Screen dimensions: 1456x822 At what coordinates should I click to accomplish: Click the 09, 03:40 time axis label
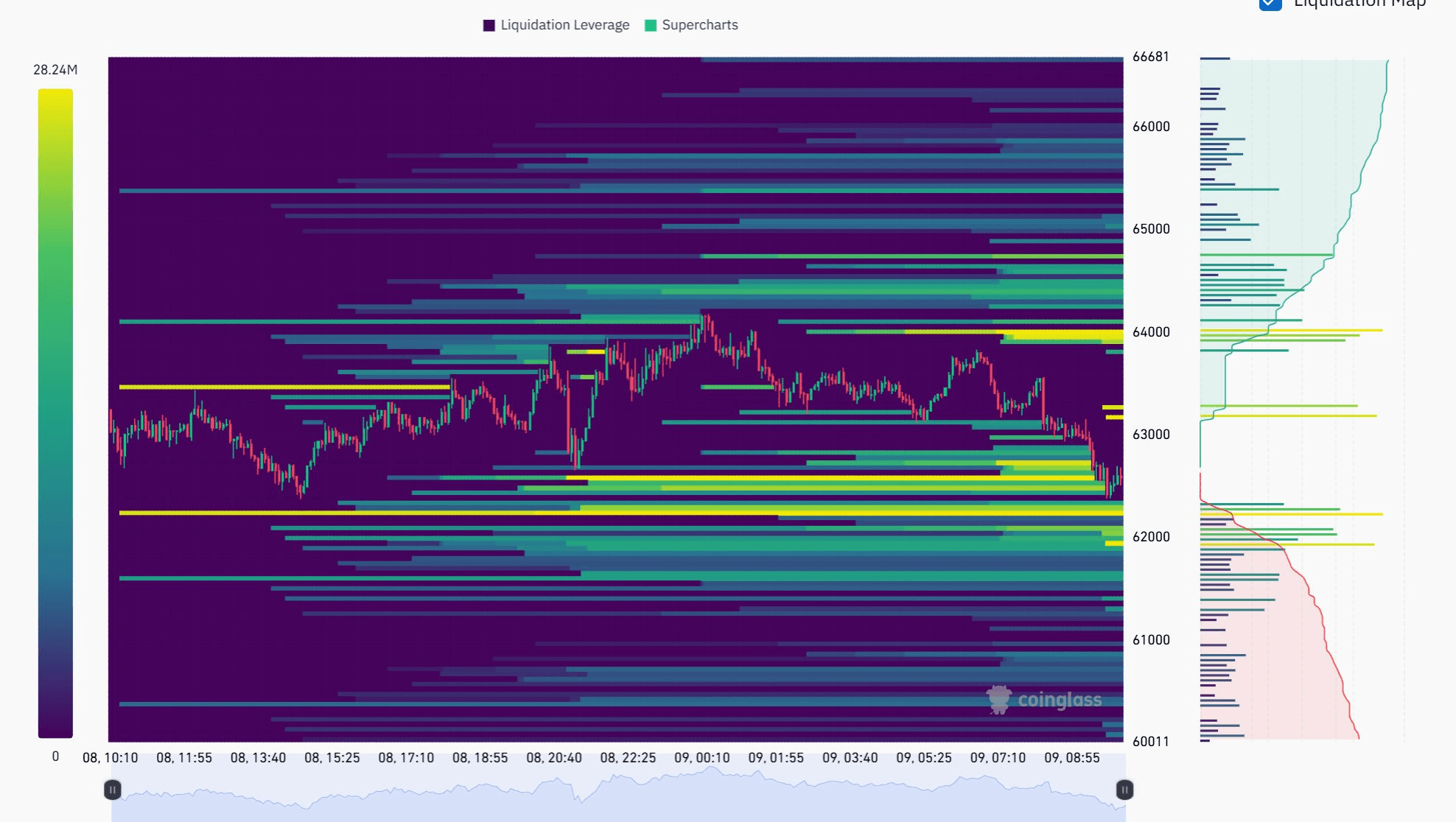pyautogui.click(x=850, y=758)
